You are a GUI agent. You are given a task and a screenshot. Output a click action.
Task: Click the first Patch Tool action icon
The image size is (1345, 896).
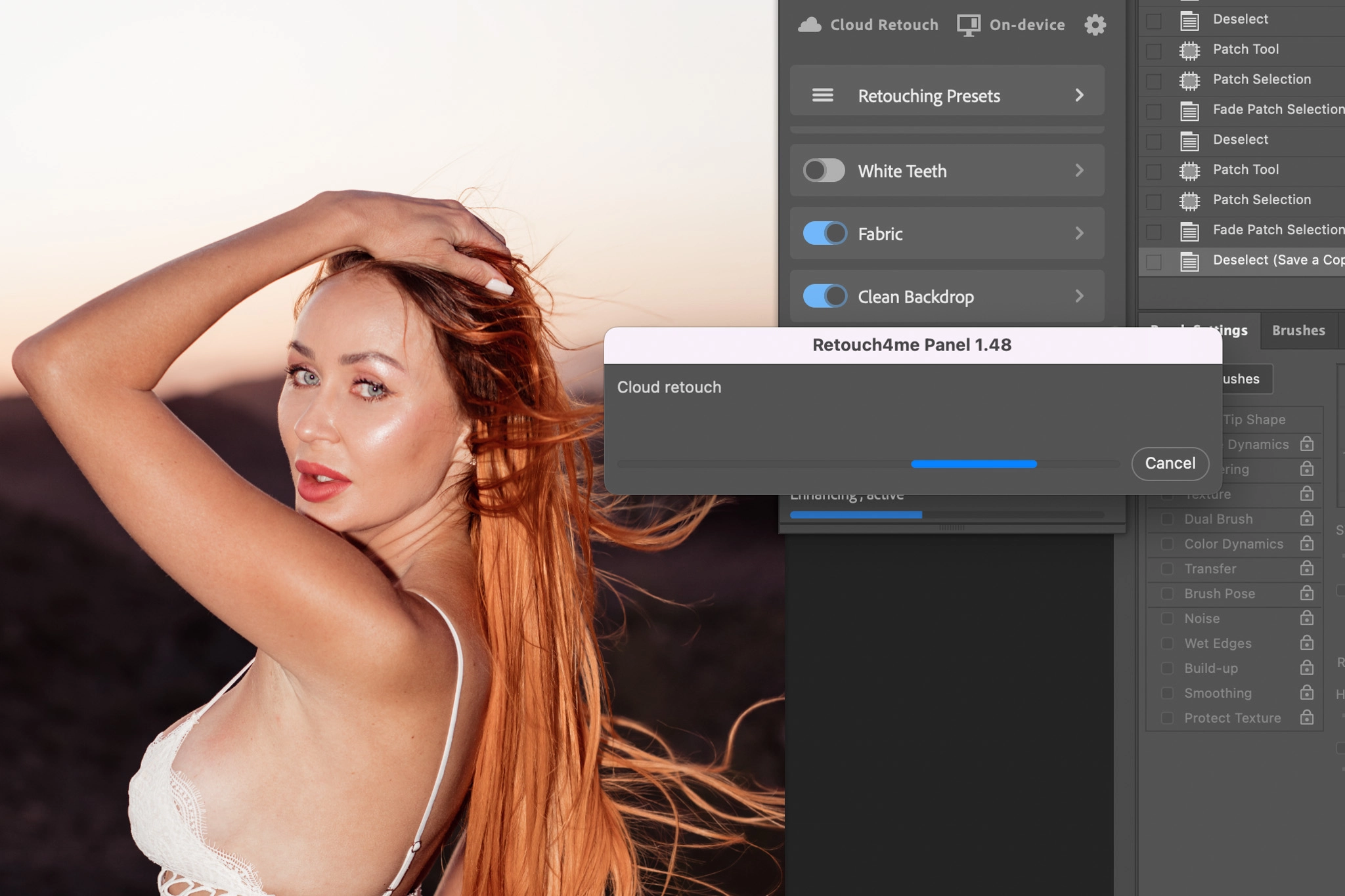click(1189, 50)
